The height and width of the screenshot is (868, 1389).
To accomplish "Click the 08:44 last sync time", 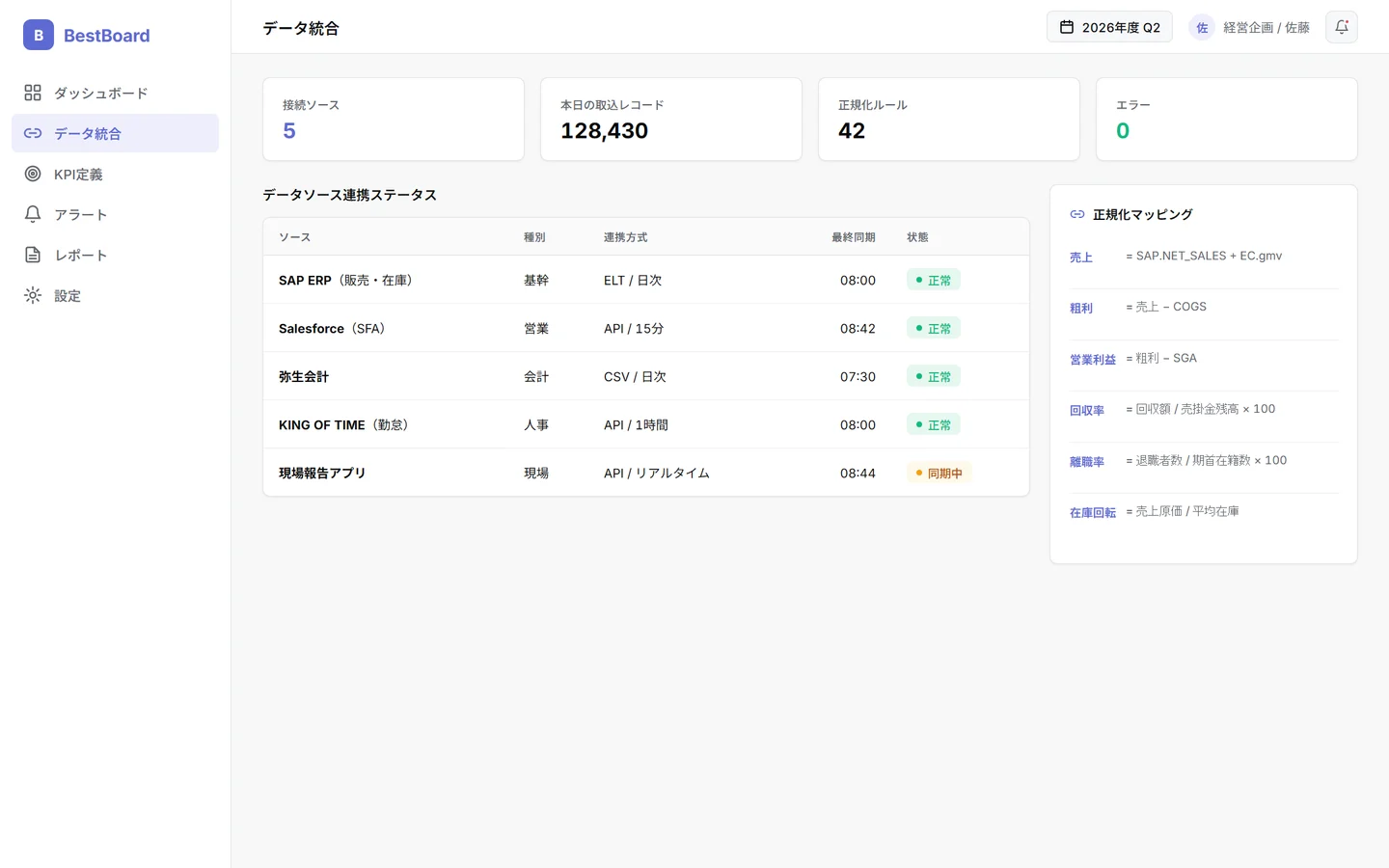I will tap(858, 473).
